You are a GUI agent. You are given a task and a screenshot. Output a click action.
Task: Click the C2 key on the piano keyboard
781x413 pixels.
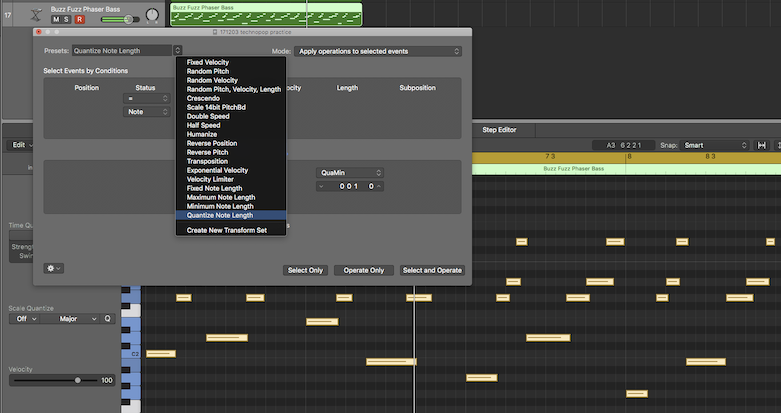(131, 354)
